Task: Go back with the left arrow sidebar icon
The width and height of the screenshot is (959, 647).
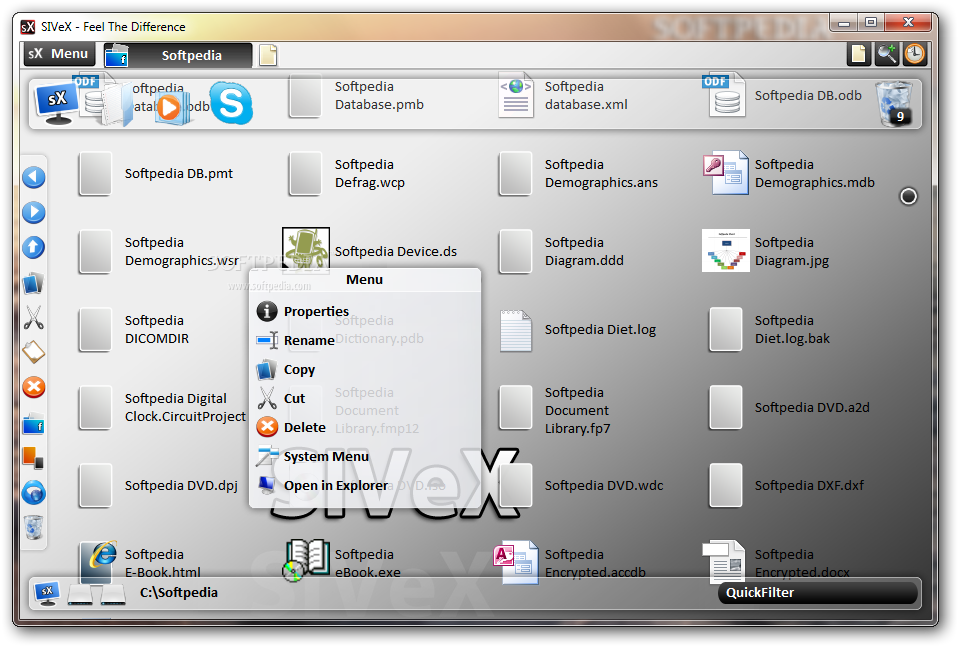Action: [x=34, y=177]
